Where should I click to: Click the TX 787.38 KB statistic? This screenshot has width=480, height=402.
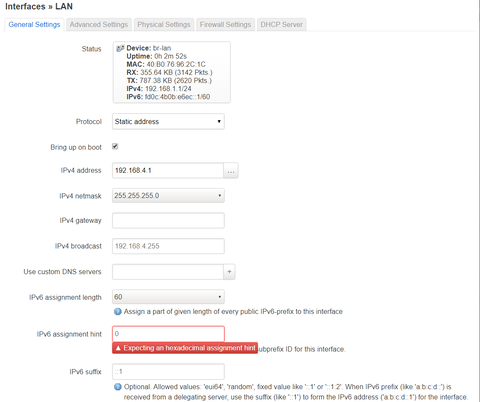click(169, 81)
